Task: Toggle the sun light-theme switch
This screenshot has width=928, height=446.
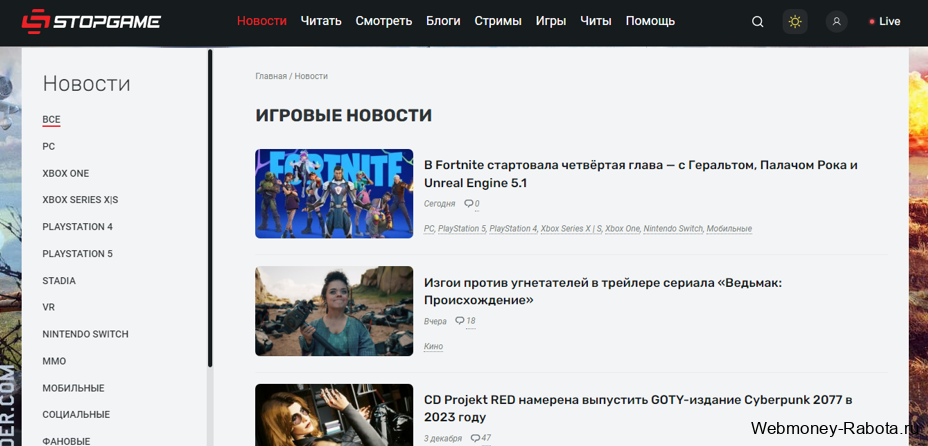Action: point(795,22)
